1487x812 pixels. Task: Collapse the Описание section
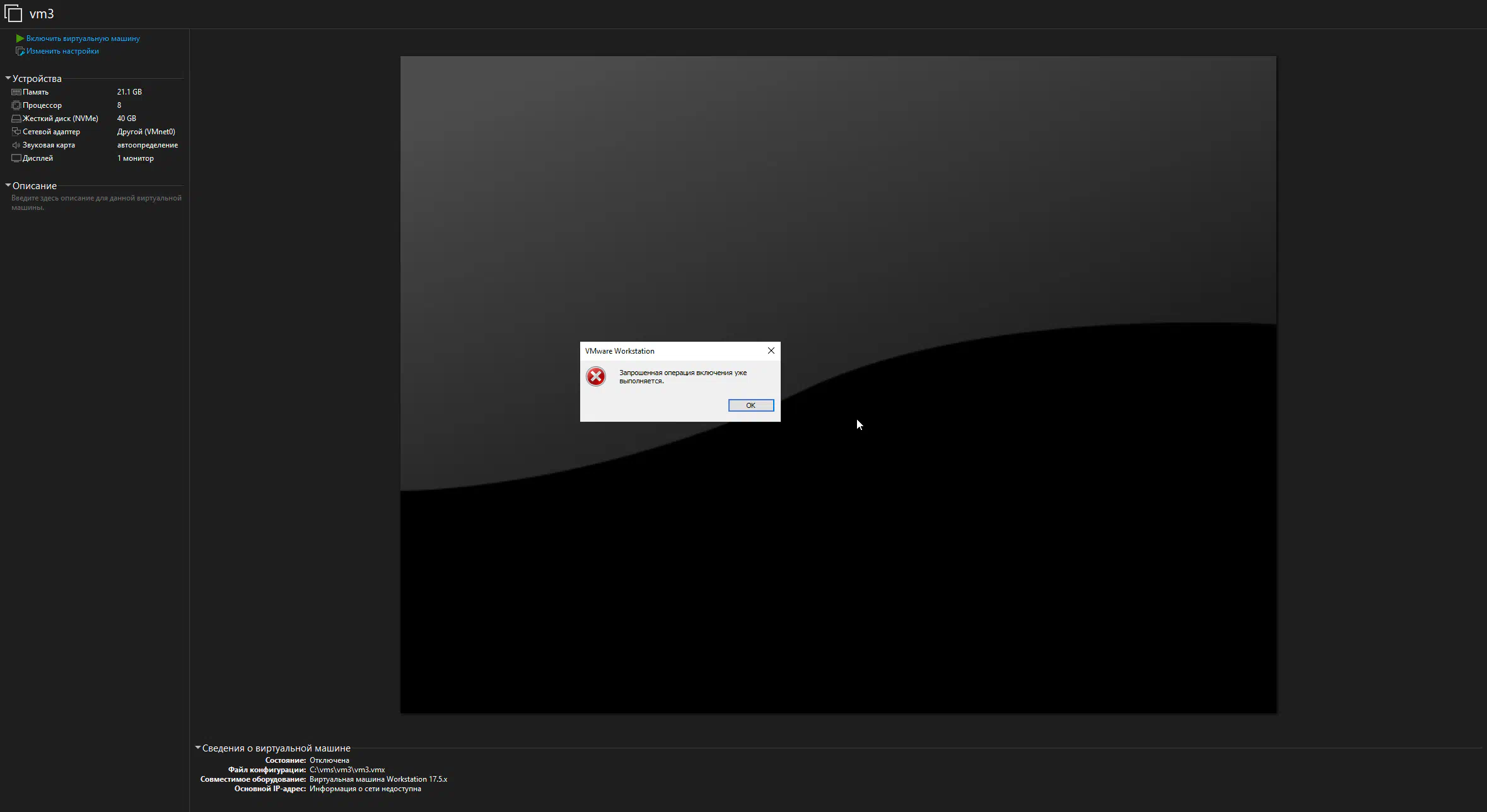(x=8, y=185)
